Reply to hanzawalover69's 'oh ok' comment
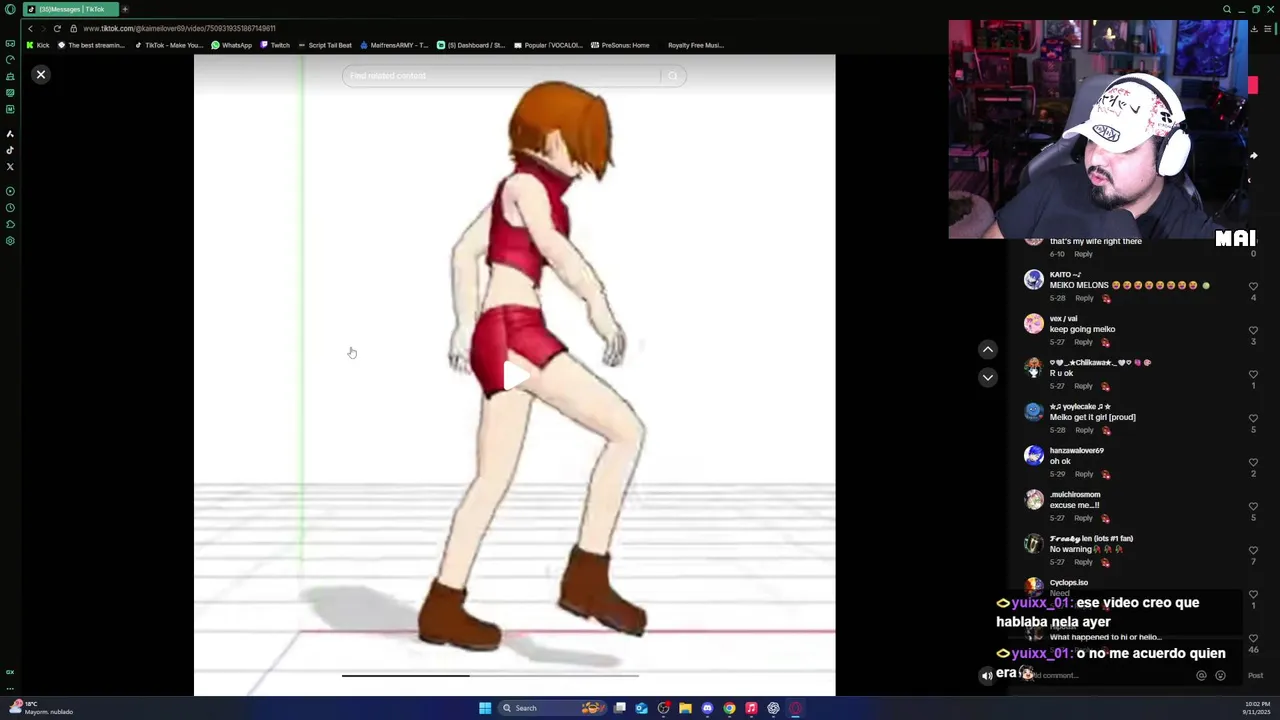This screenshot has height=720, width=1280. [1084, 474]
